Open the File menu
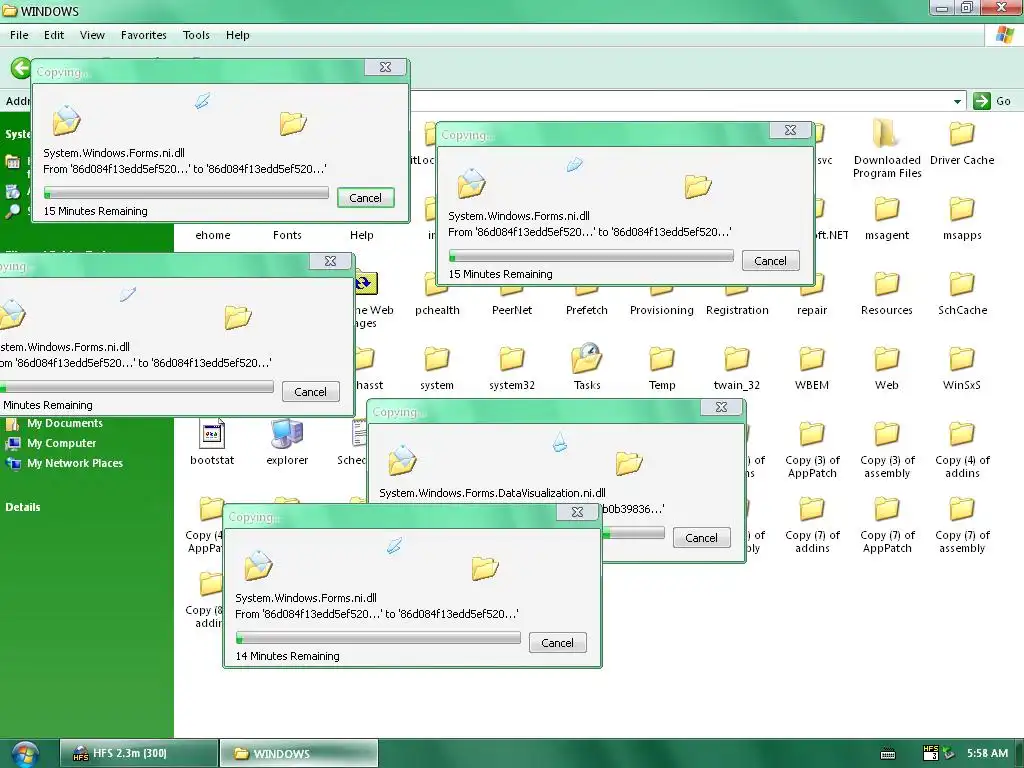 (19, 35)
